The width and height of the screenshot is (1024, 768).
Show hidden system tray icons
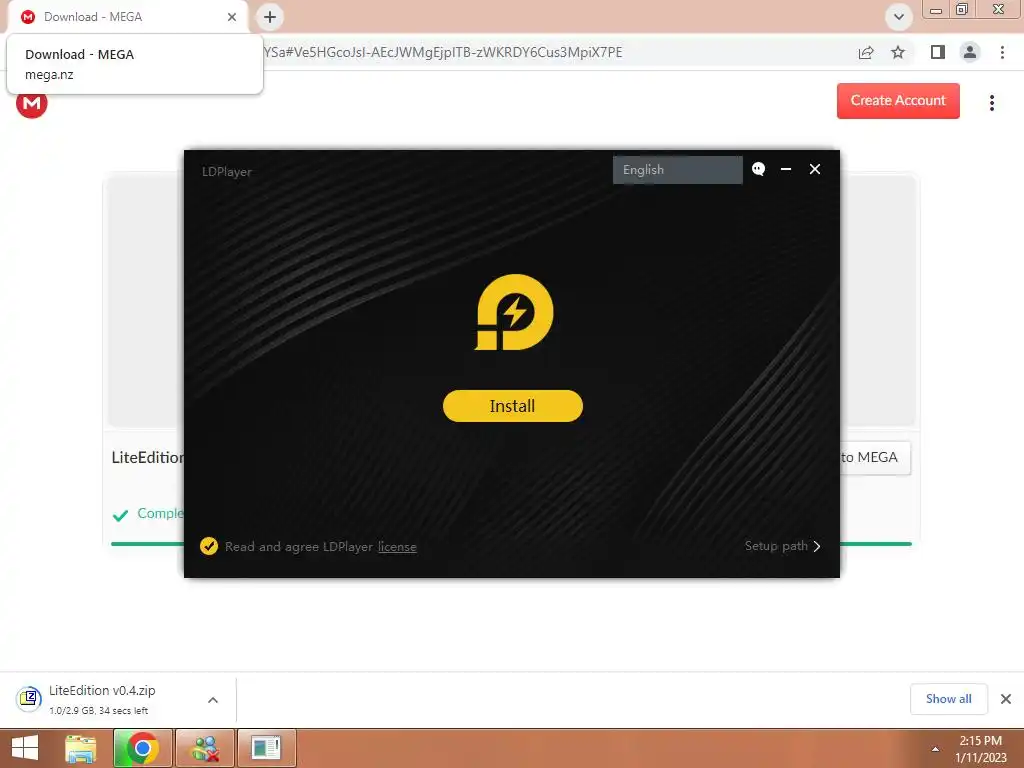click(935, 749)
